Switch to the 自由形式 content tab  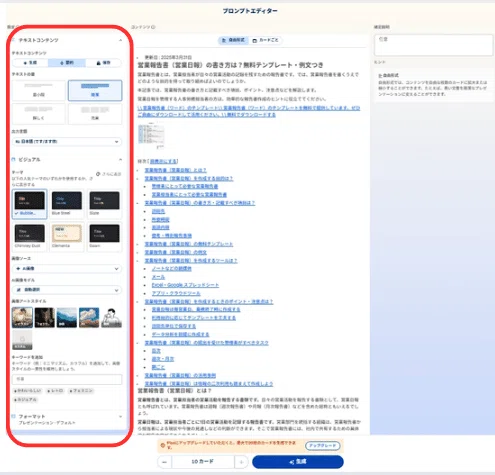(233, 40)
